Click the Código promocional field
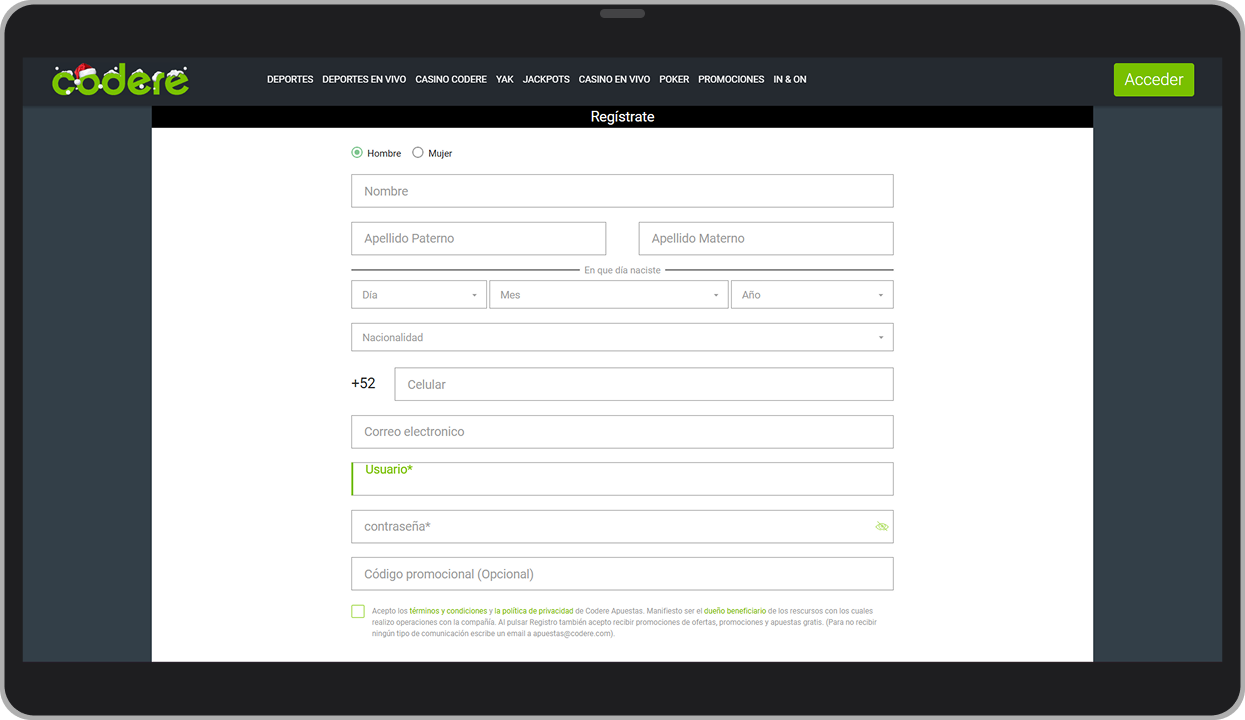The width and height of the screenshot is (1245, 720). tap(622, 573)
